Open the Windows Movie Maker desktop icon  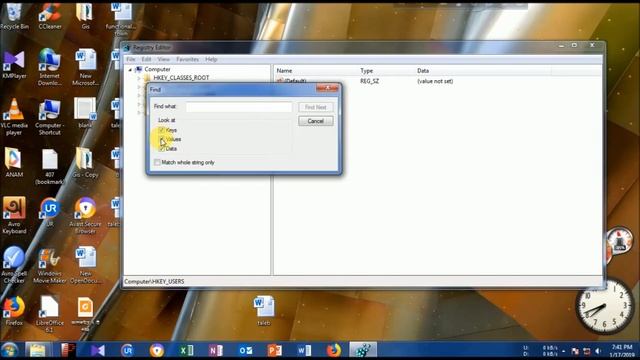(x=50, y=265)
